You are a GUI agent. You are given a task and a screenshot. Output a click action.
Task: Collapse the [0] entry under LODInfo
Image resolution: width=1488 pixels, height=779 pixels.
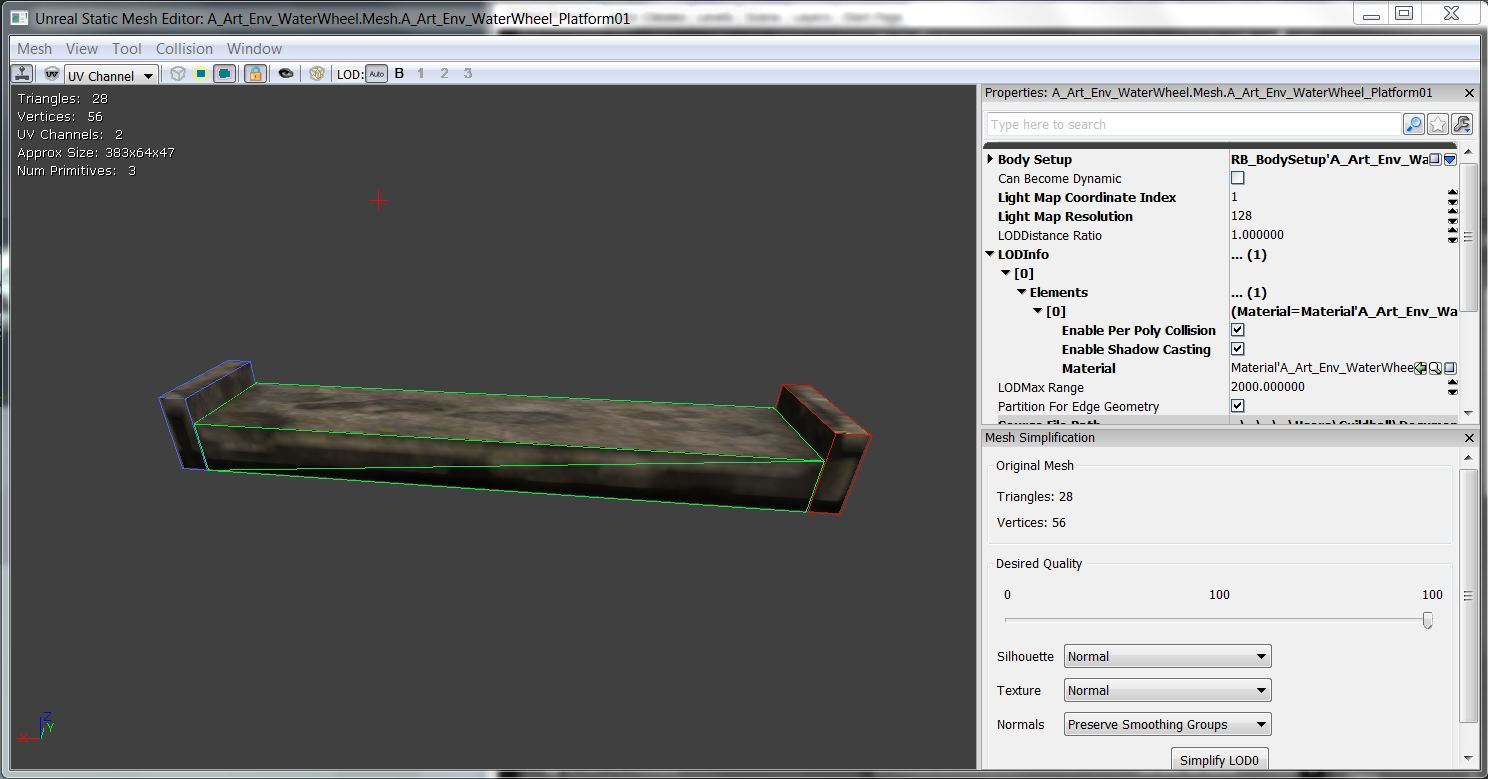click(1006, 273)
